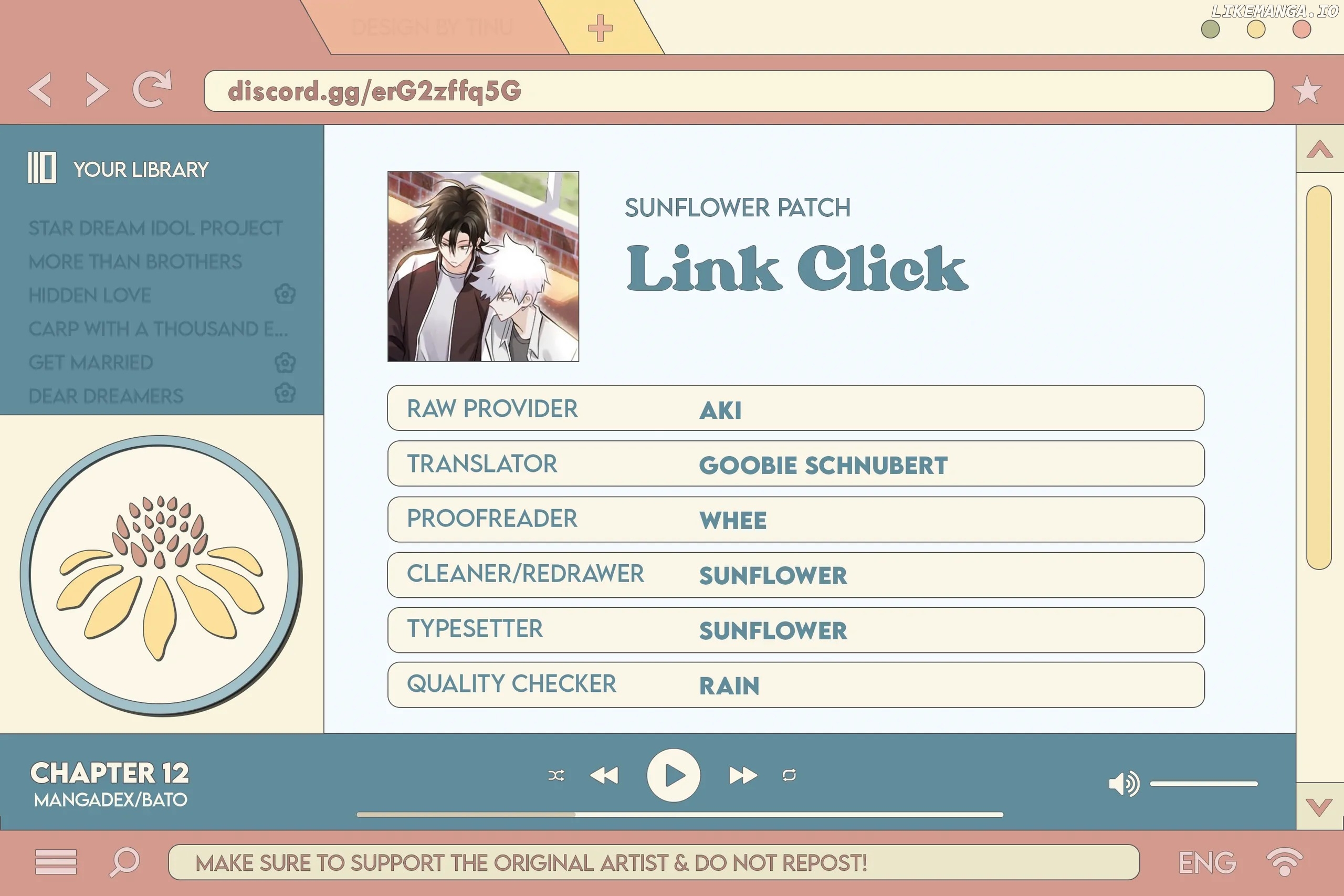Bookmark the page with the star icon
Image resolution: width=1344 pixels, height=896 pixels.
click(1306, 90)
